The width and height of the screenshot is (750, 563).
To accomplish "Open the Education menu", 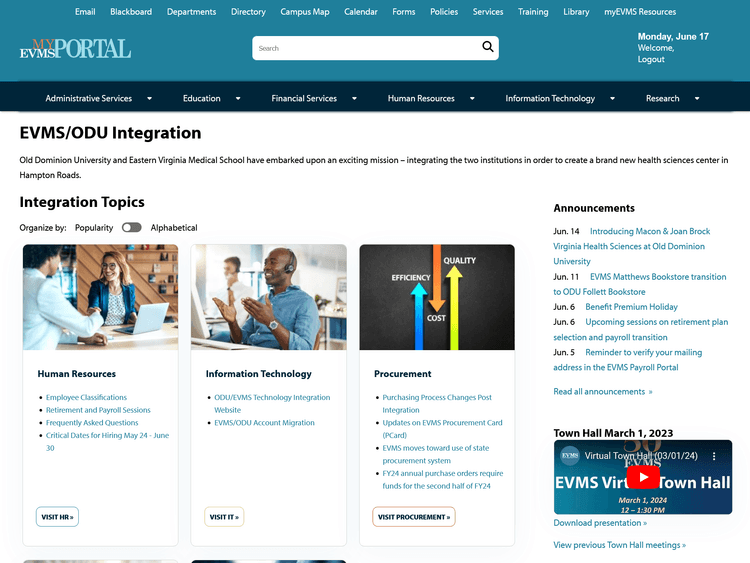I will pos(201,98).
